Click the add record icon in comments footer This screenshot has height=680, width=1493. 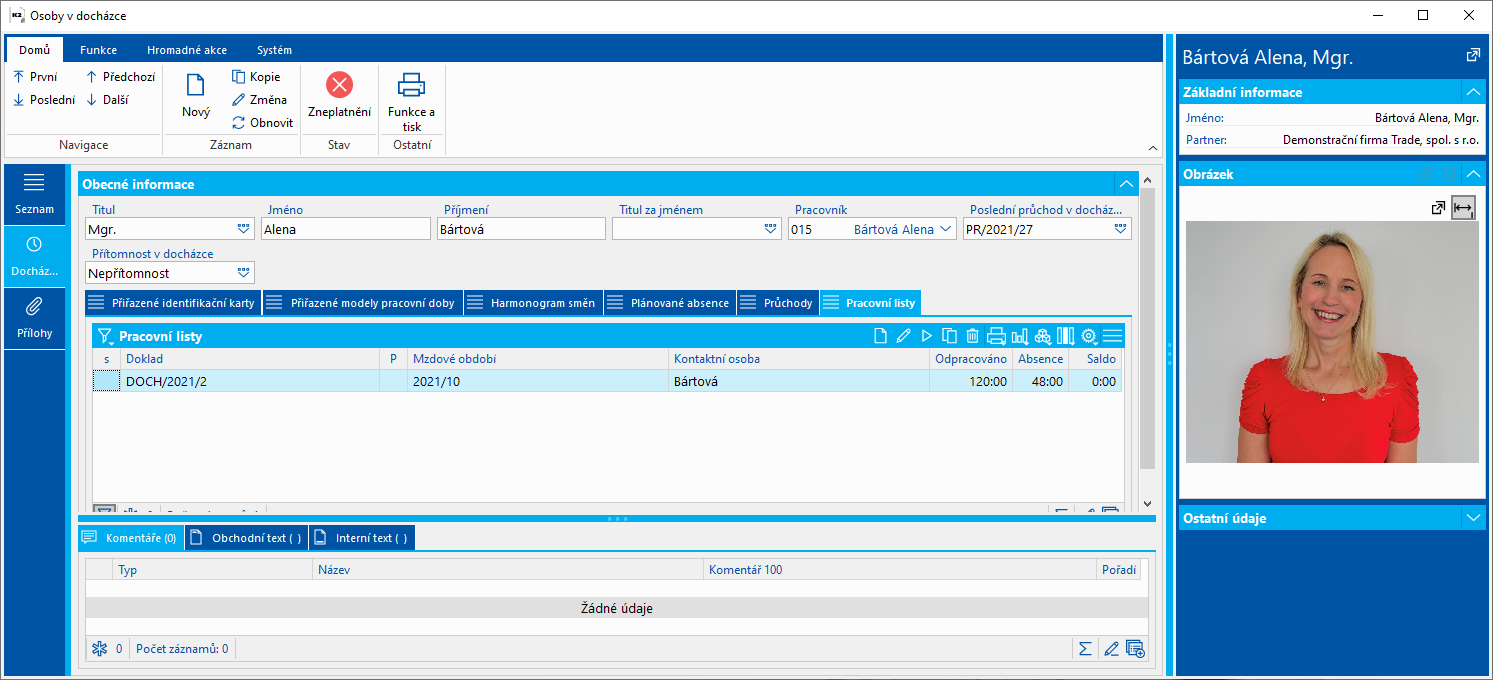1135,649
